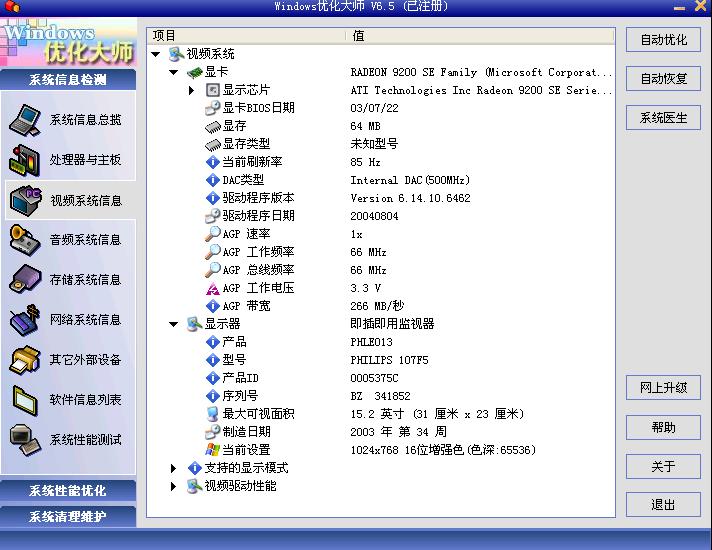Expand the 显示芯片 node
The width and height of the screenshot is (712, 550).
point(192,90)
